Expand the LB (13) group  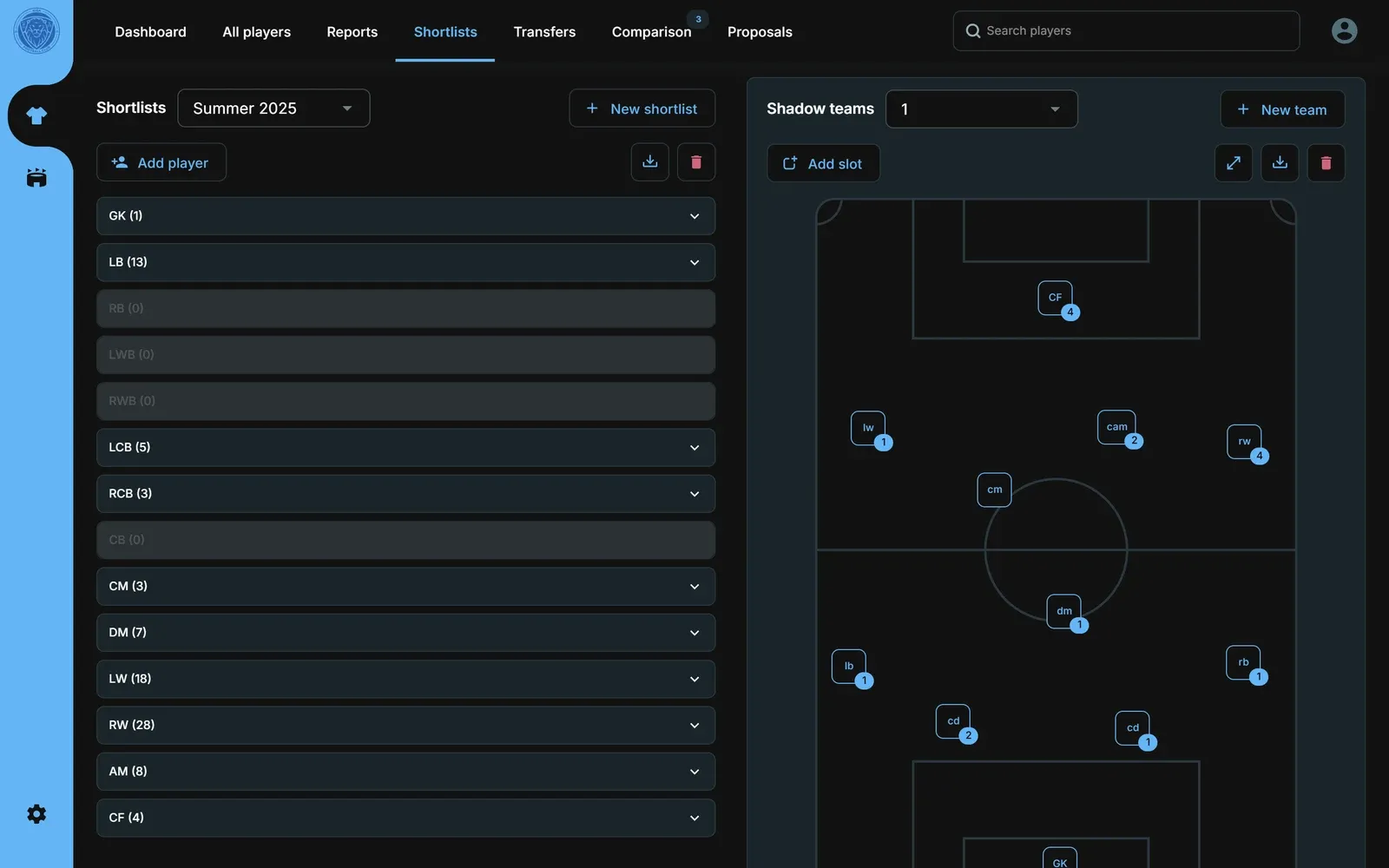[x=405, y=262]
